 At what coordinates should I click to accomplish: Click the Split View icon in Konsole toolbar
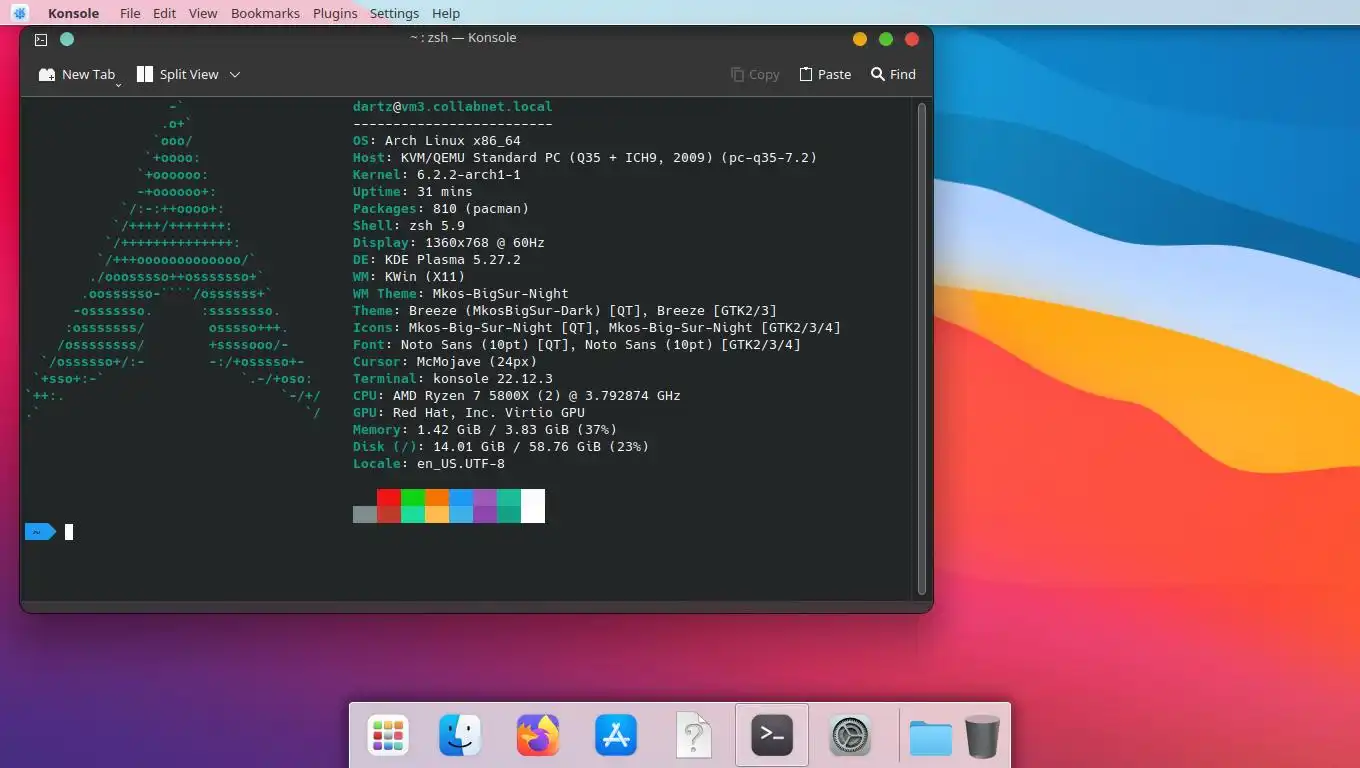(x=145, y=74)
